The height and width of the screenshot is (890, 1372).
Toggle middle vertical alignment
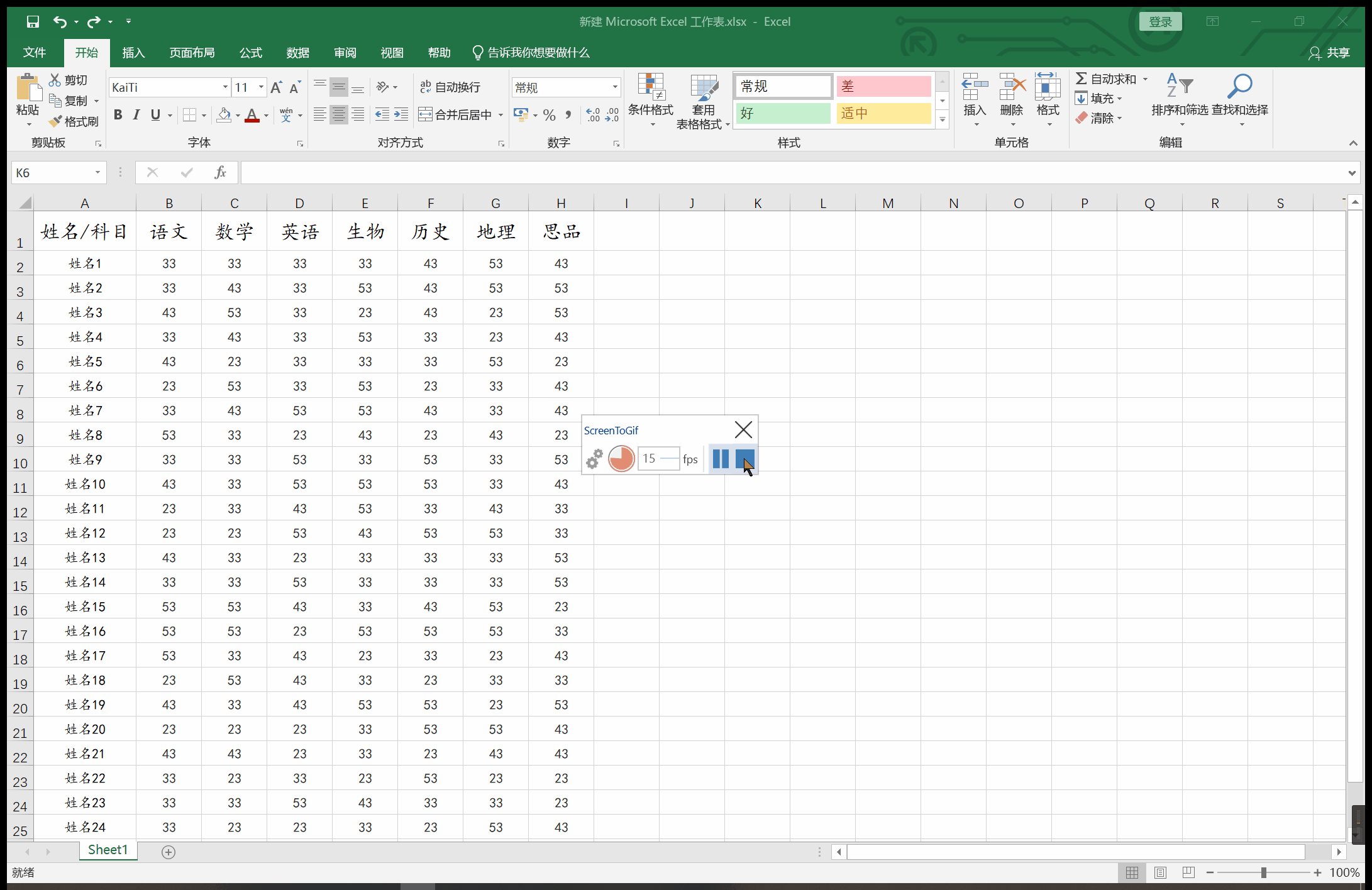point(339,87)
